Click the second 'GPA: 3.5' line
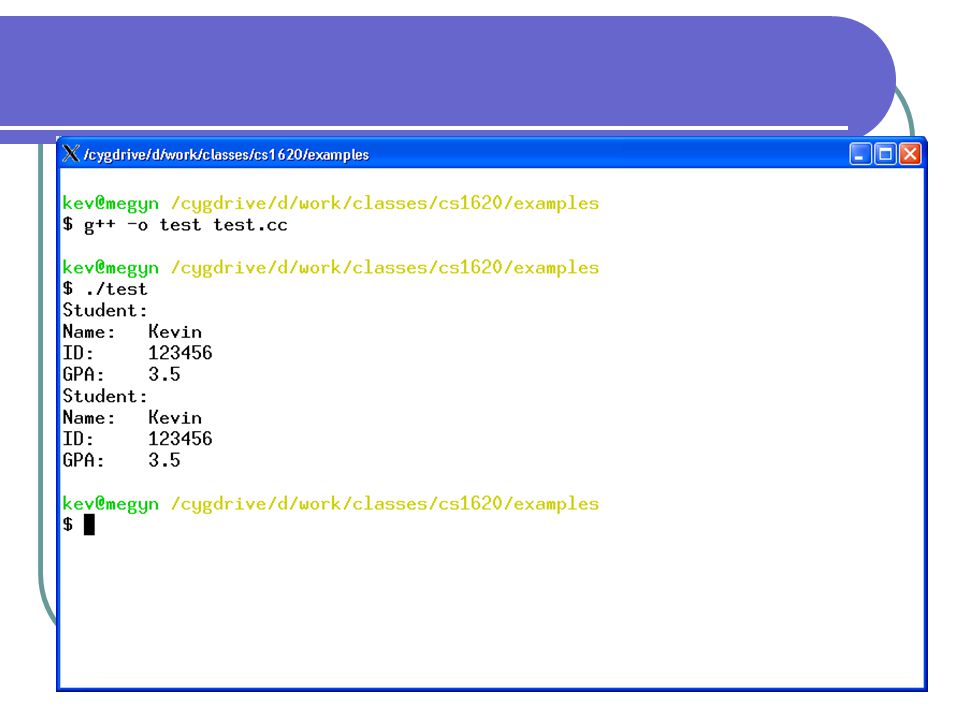 (121, 460)
